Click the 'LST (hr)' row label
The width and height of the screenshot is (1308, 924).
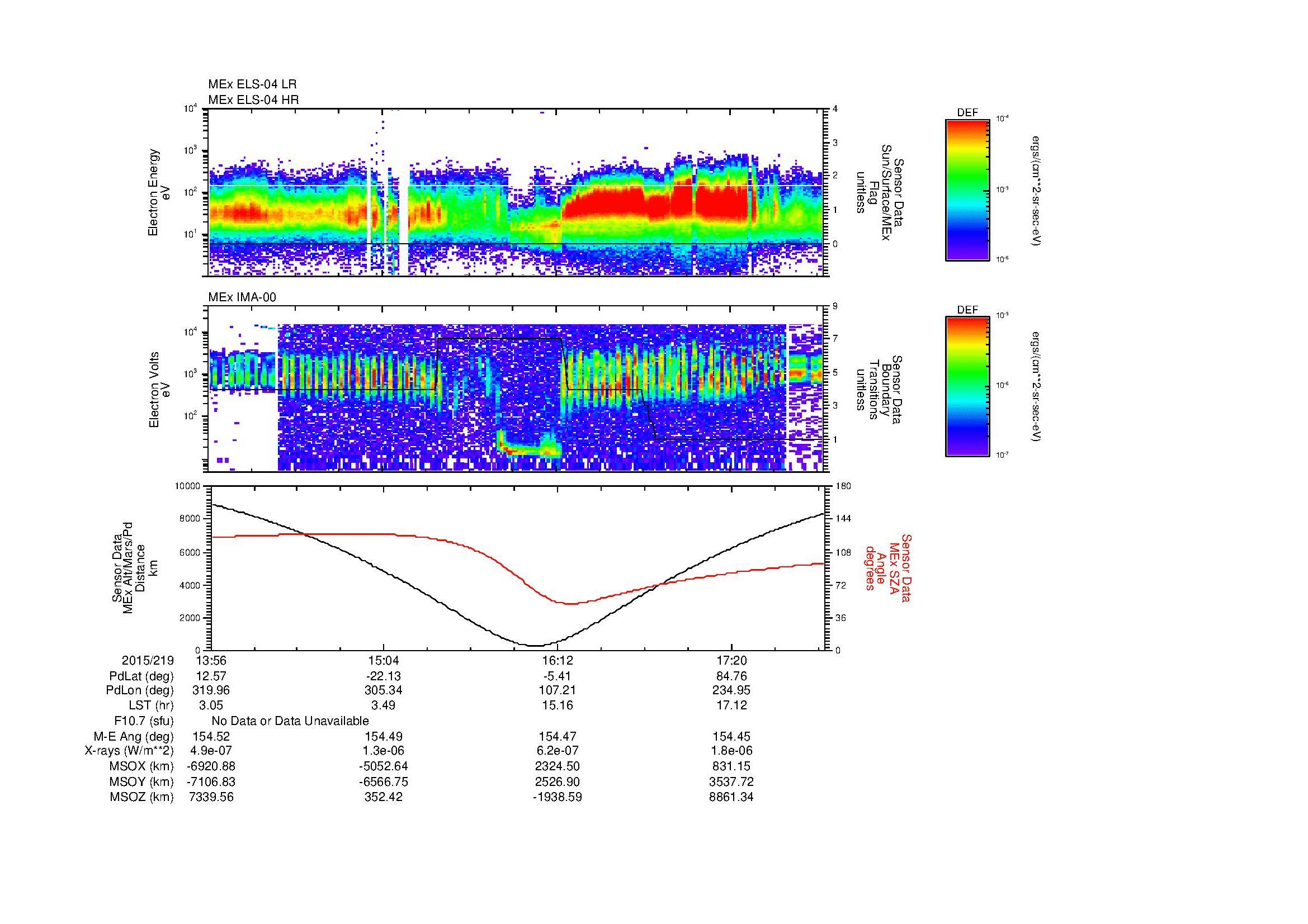(x=151, y=705)
